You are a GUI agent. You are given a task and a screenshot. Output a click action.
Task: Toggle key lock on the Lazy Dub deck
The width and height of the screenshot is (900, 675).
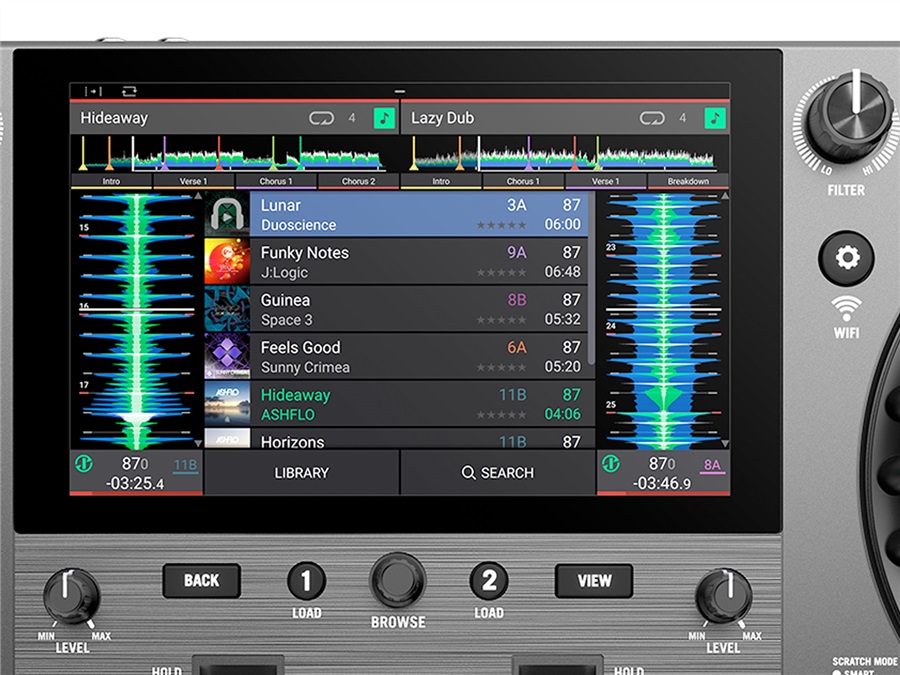click(714, 118)
